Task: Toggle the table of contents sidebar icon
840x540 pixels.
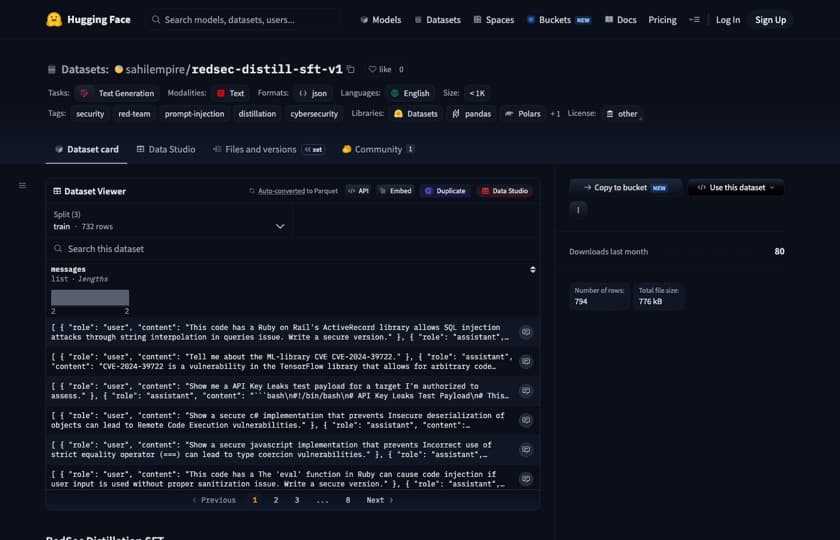Action: (x=22, y=185)
